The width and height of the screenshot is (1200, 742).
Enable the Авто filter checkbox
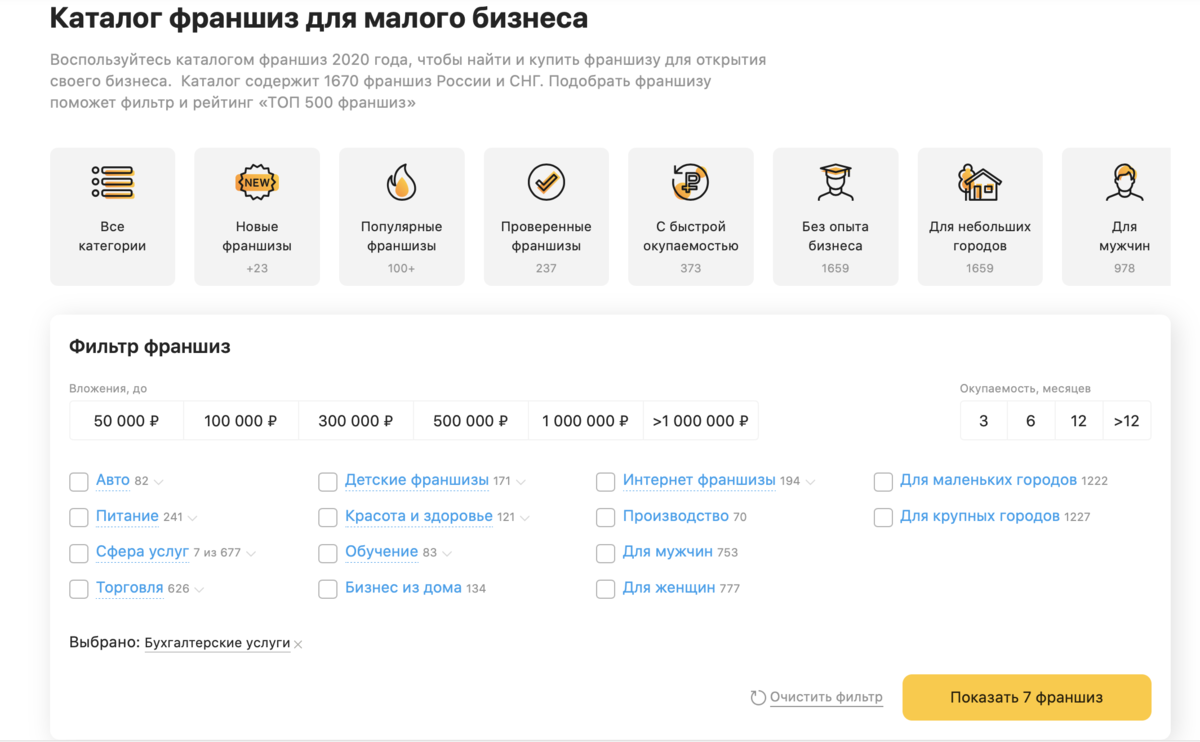coord(79,481)
